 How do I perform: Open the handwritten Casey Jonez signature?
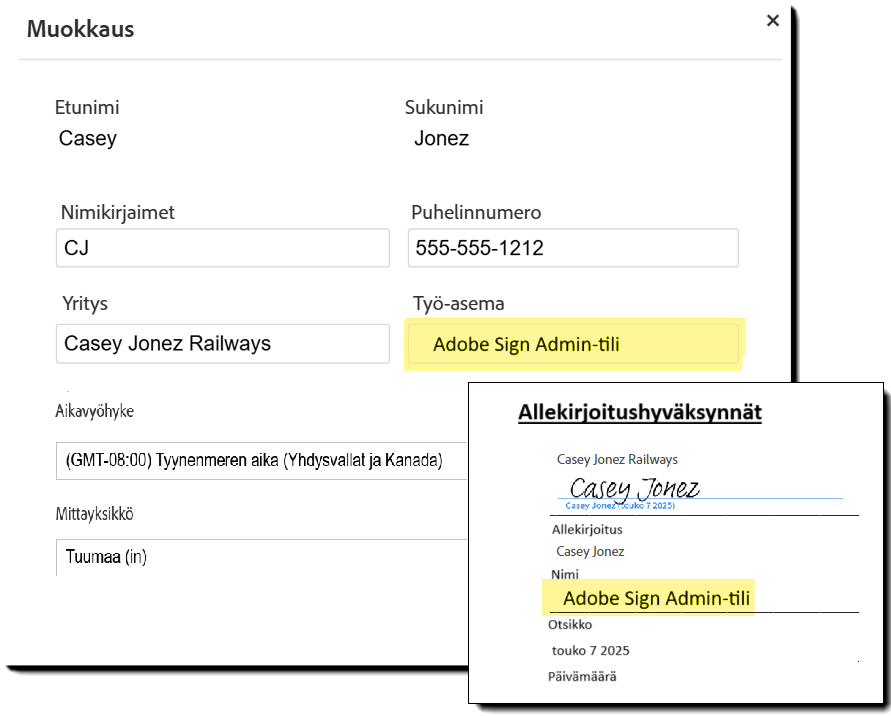[x=634, y=488]
